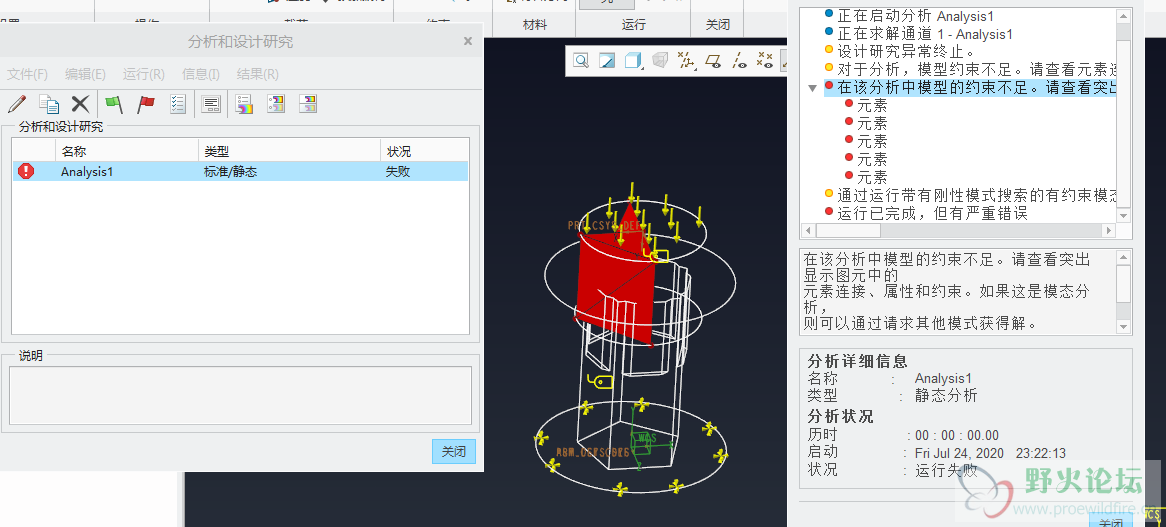Toggle the grey perspective view cube
1166x527 pixels.
[660, 61]
